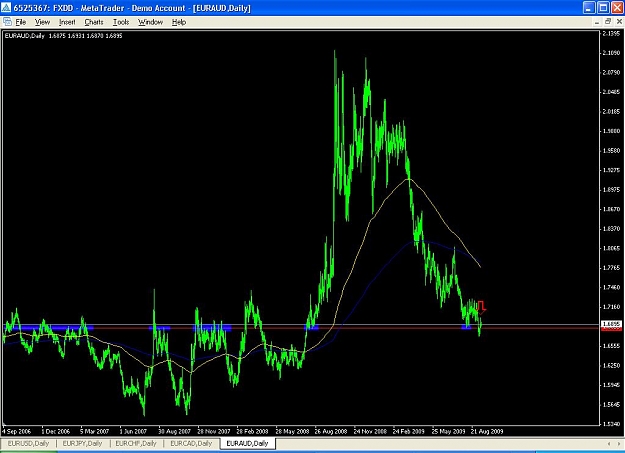Screen dimensions: 625x453
Task: Click the chart document icon beside the File menu
Action: point(8,22)
